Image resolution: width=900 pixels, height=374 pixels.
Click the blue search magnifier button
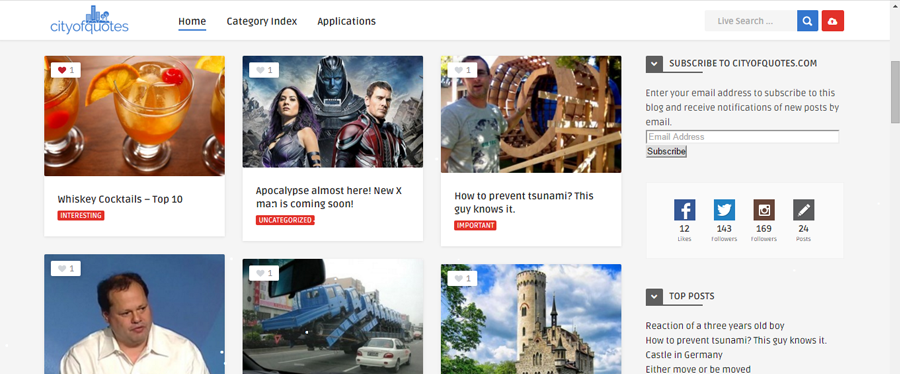tap(807, 21)
